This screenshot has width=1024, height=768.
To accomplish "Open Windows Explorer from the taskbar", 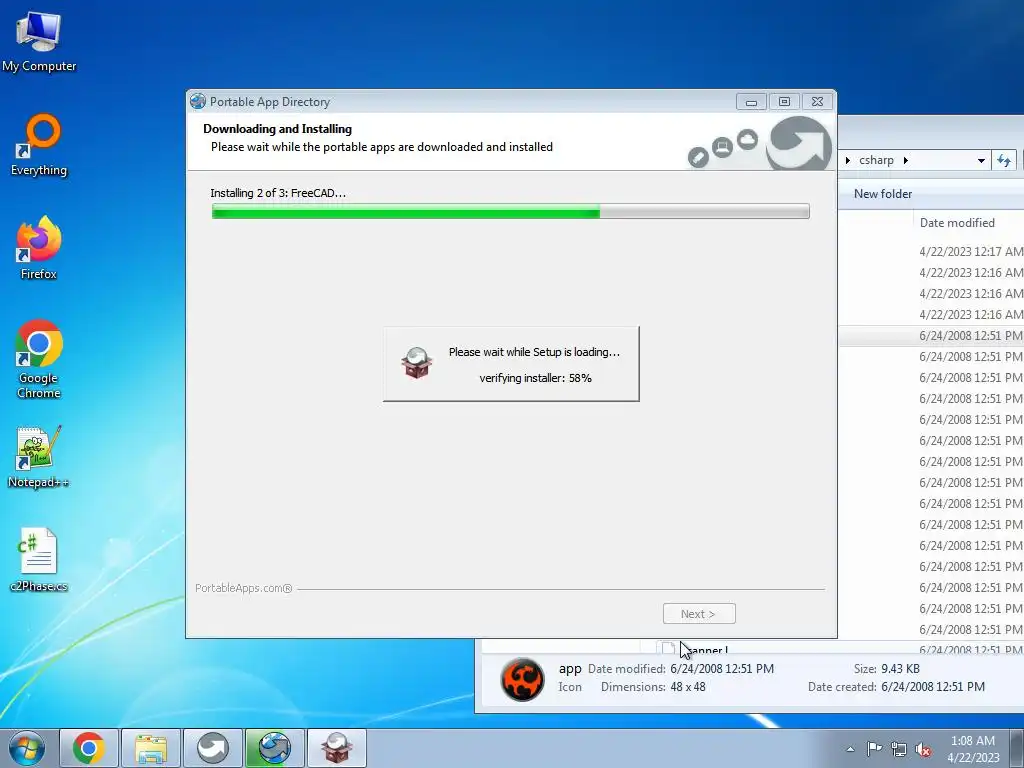I will click(151, 748).
